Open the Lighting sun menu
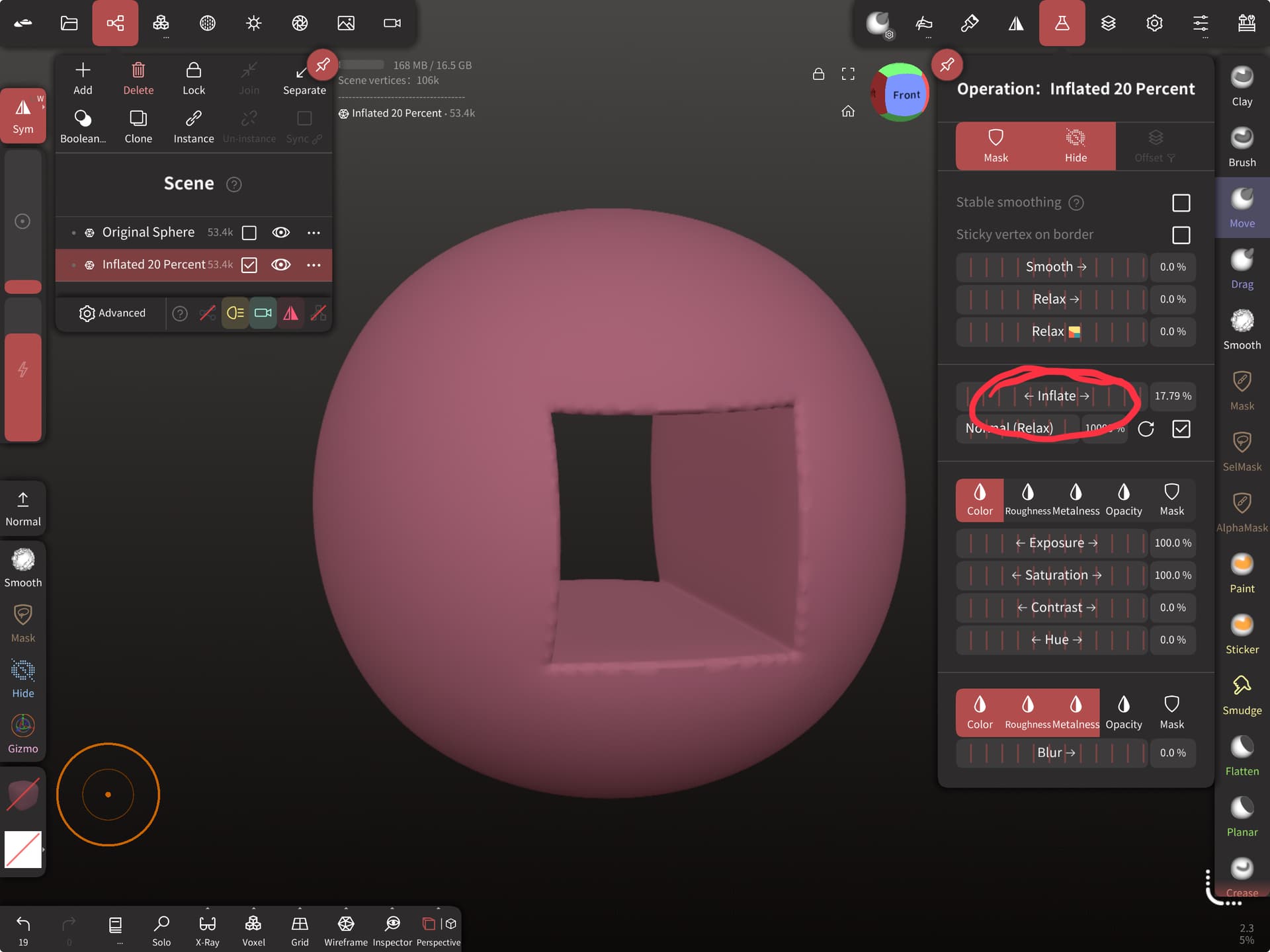 (x=253, y=23)
